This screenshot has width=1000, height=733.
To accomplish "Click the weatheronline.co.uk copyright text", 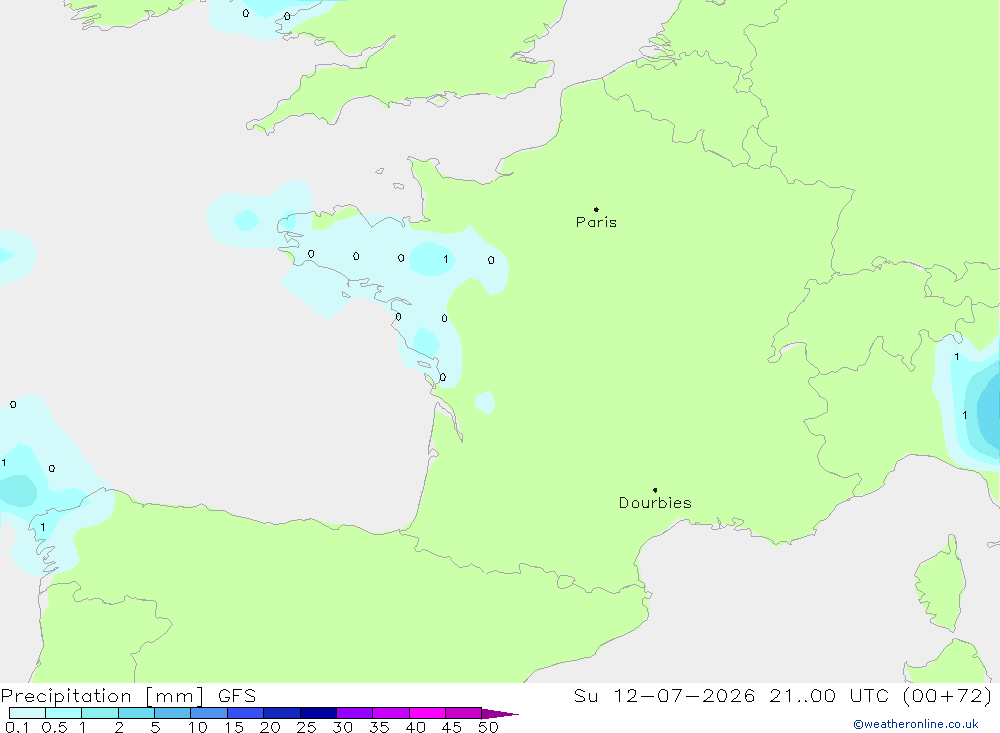I will [916, 724].
